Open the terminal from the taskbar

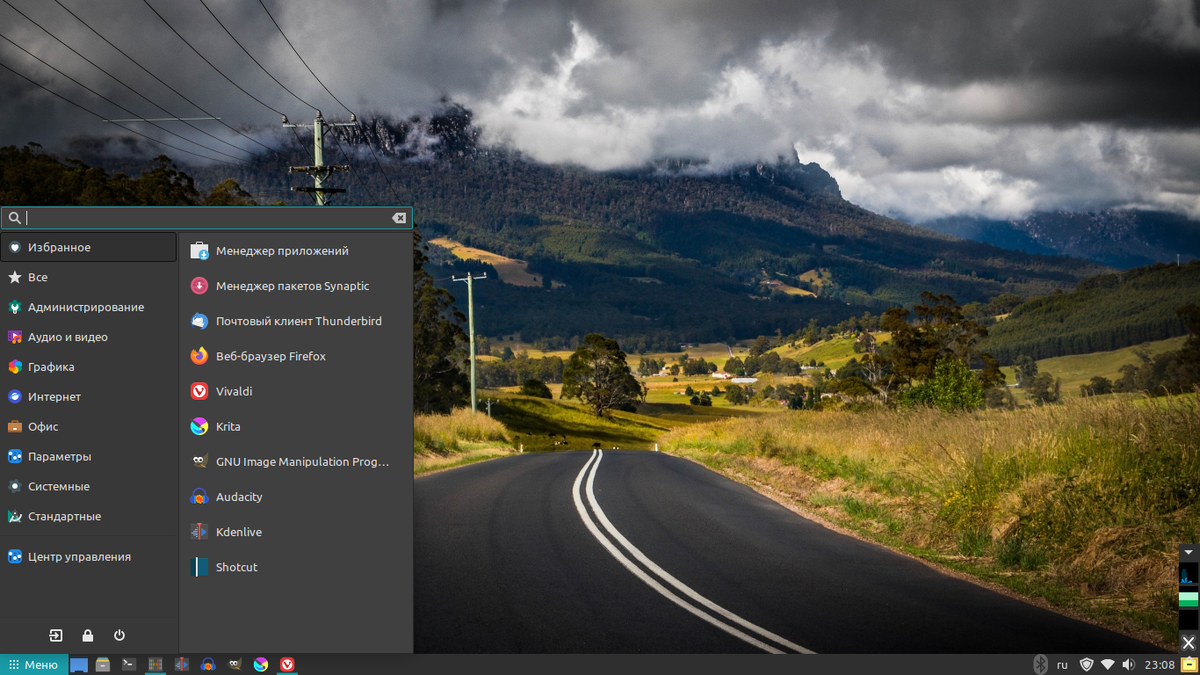129,664
